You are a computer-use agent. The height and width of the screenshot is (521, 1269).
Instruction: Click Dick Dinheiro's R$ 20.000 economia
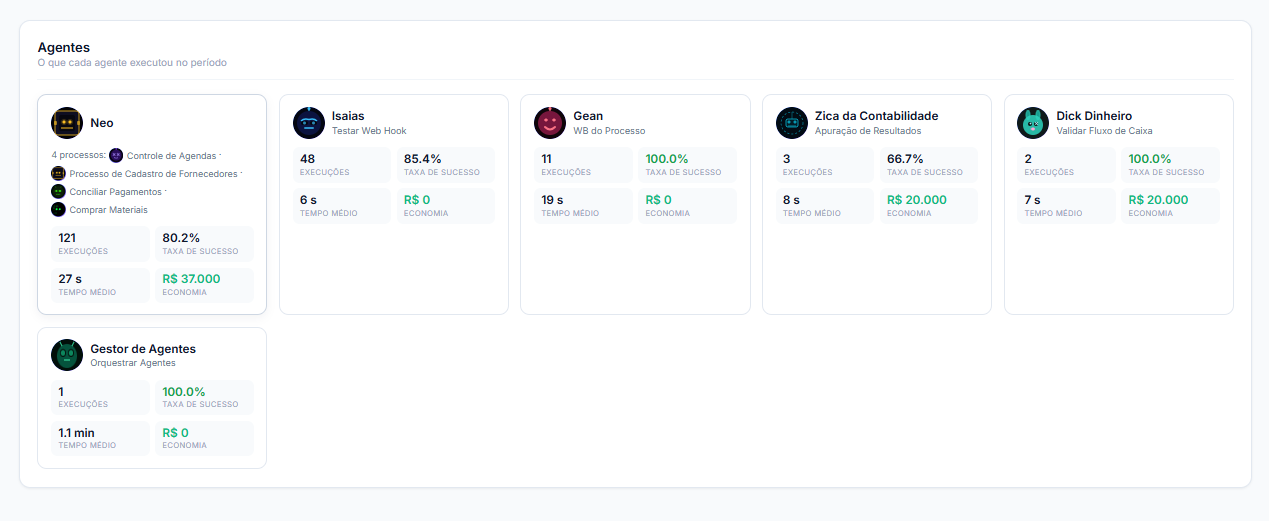tap(1158, 200)
